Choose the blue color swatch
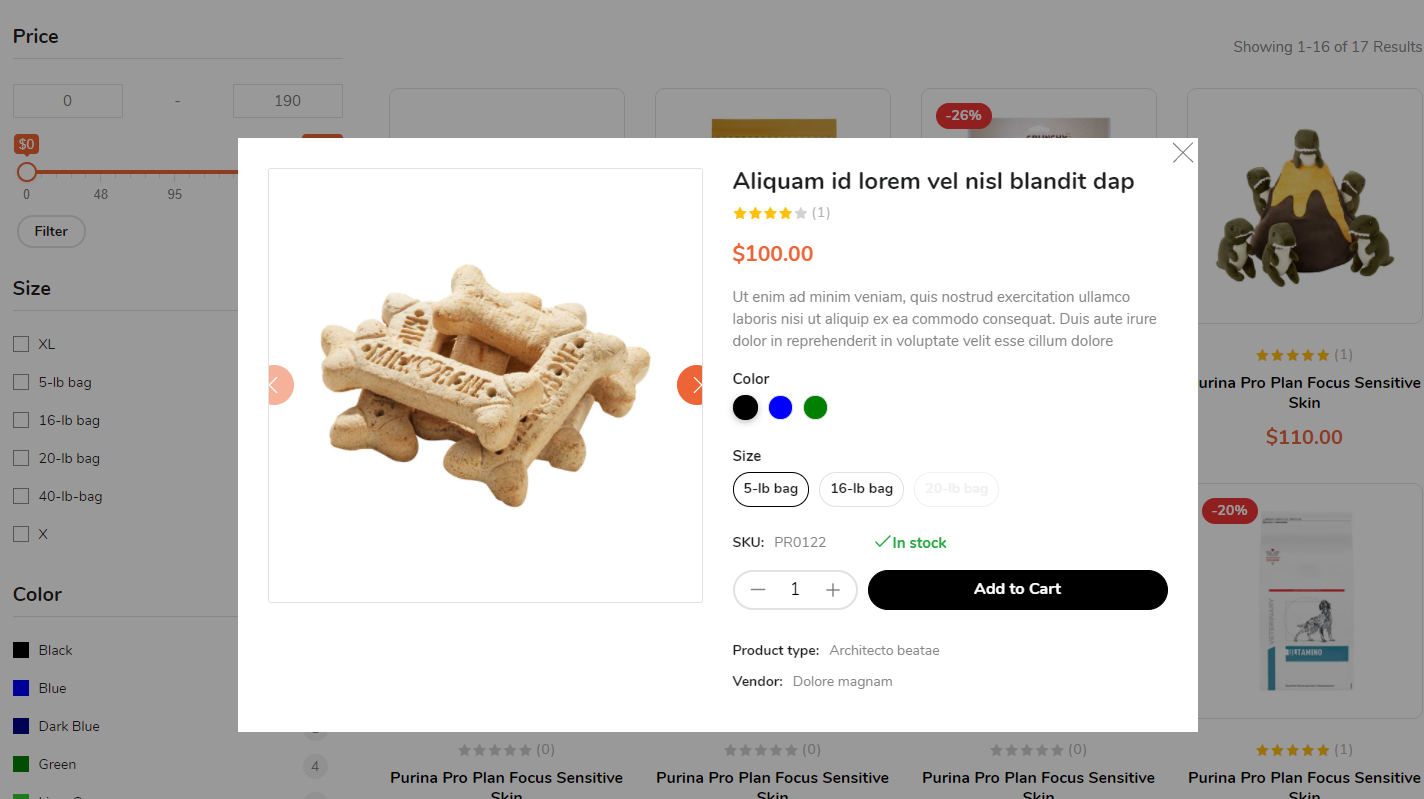This screenshot has width=1424, height=799. [780, 408]
